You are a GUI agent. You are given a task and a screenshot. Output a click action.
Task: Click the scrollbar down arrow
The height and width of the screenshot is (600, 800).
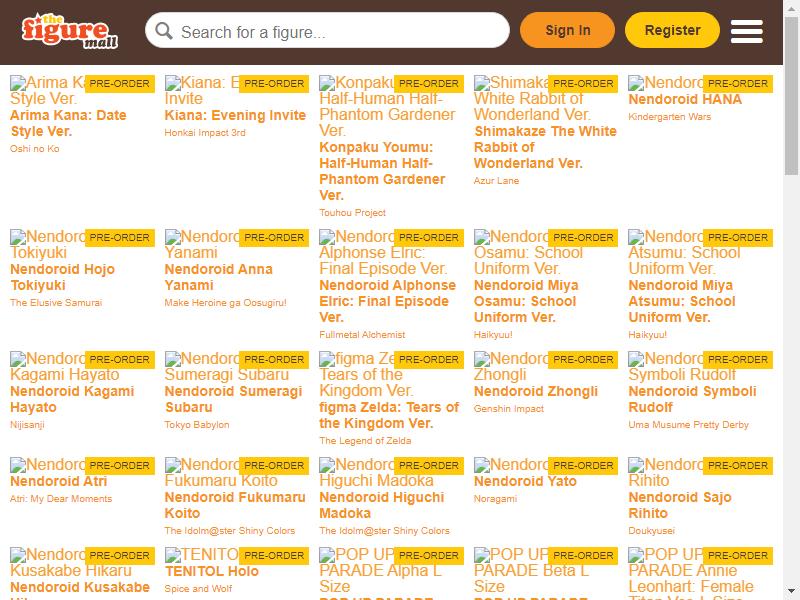coord(791,593)
